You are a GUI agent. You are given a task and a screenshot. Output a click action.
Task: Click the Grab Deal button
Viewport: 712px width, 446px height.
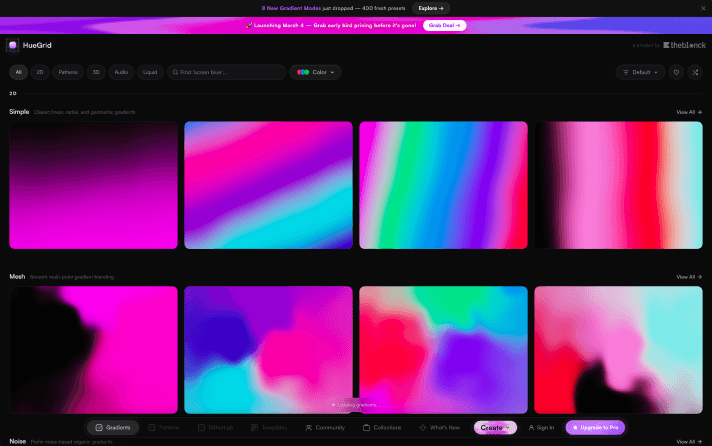(445, 25)
